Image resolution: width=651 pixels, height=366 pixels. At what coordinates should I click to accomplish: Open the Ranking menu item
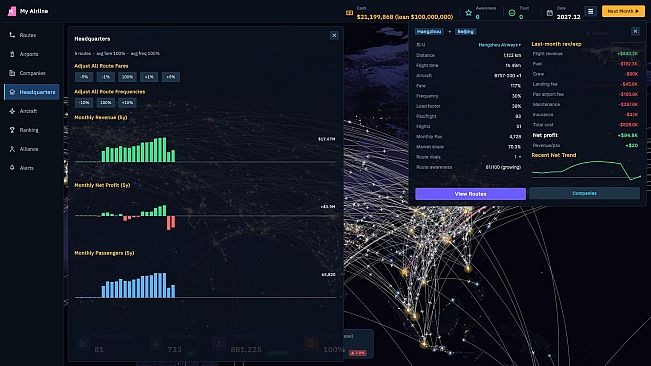pos(32,130)
